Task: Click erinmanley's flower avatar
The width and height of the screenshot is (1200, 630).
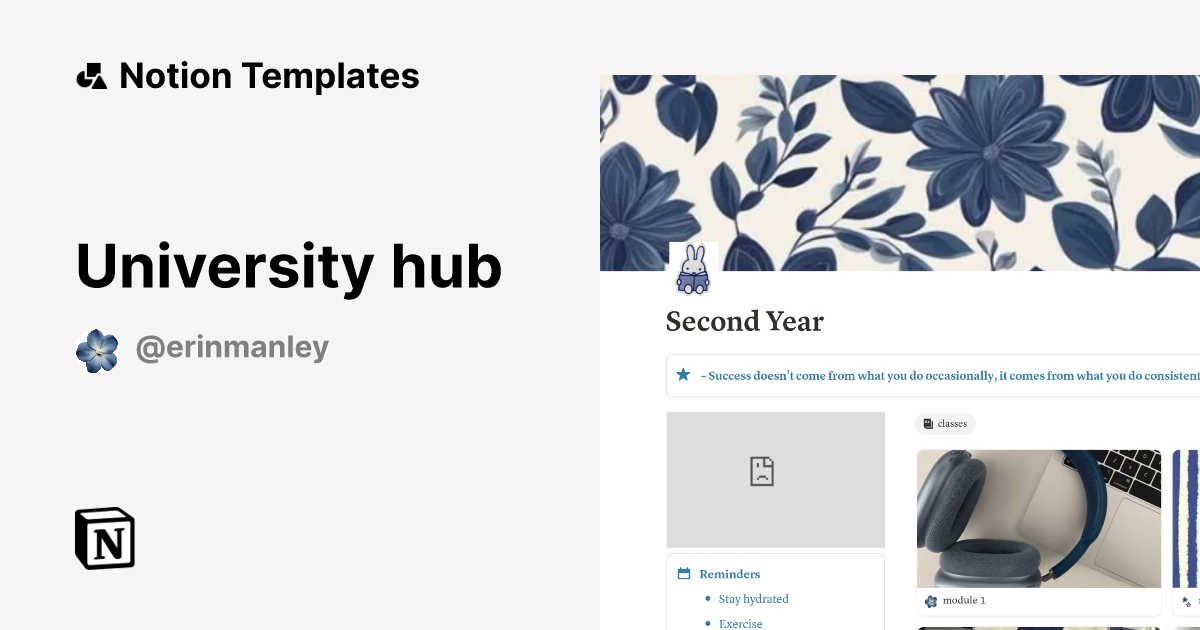Action: (97, 350)
